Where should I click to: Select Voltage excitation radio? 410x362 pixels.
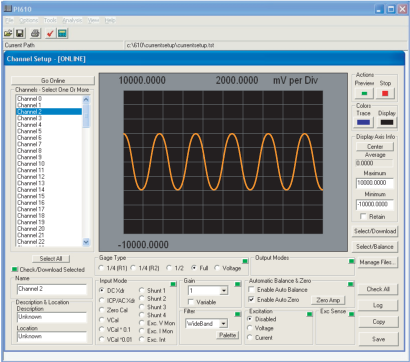click(x=260, y=328)
